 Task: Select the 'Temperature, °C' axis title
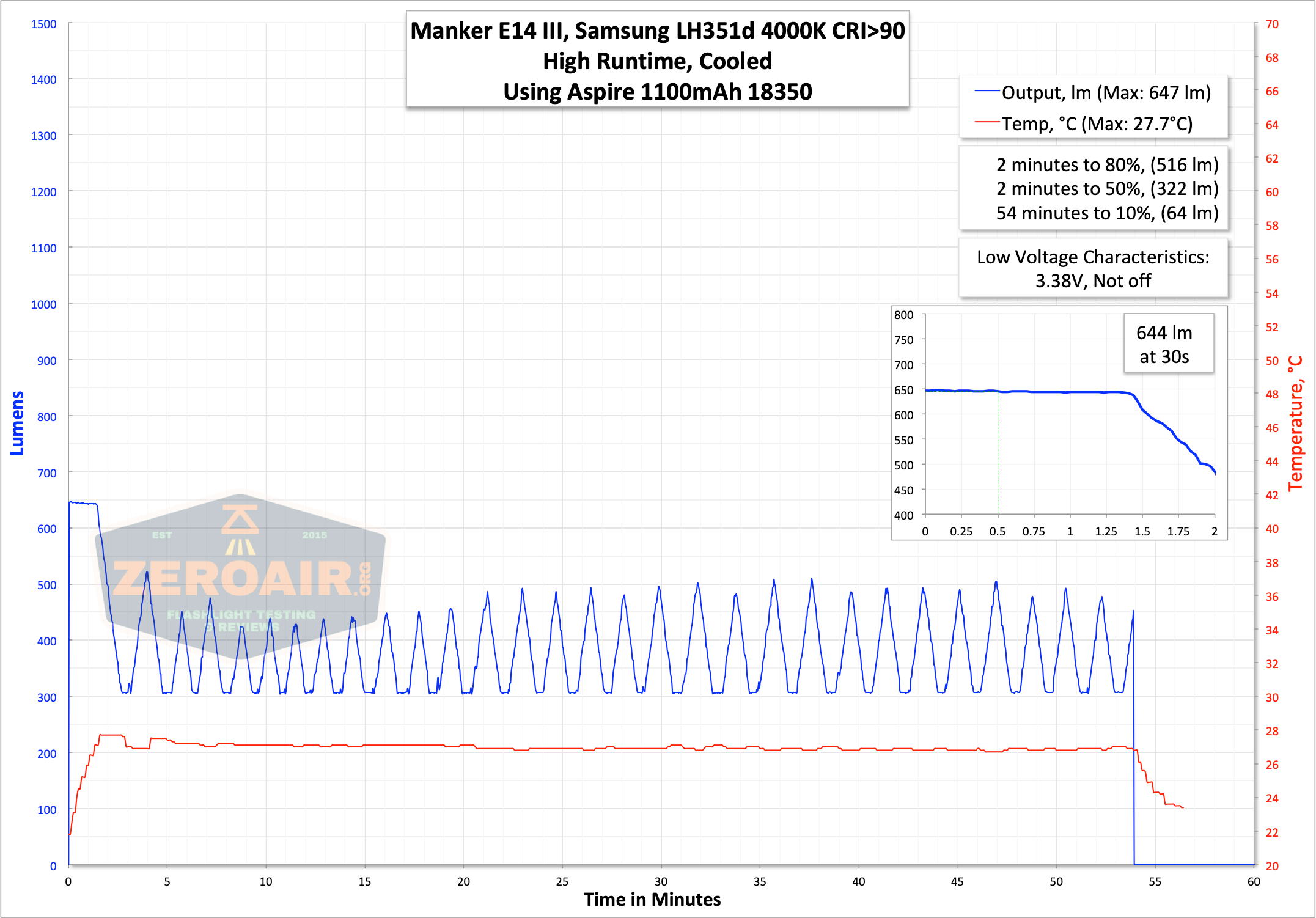click(1296, 423)
